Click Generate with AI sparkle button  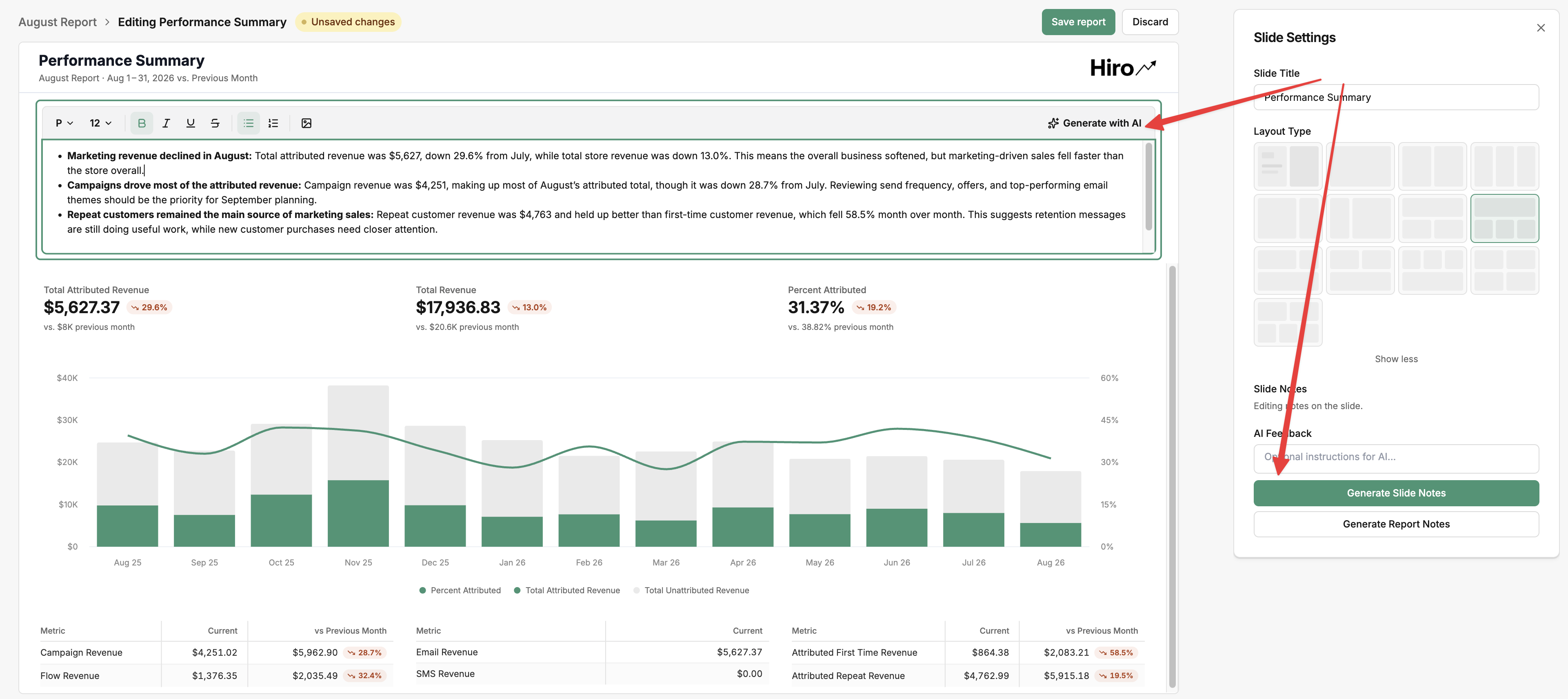point(1095,123)
